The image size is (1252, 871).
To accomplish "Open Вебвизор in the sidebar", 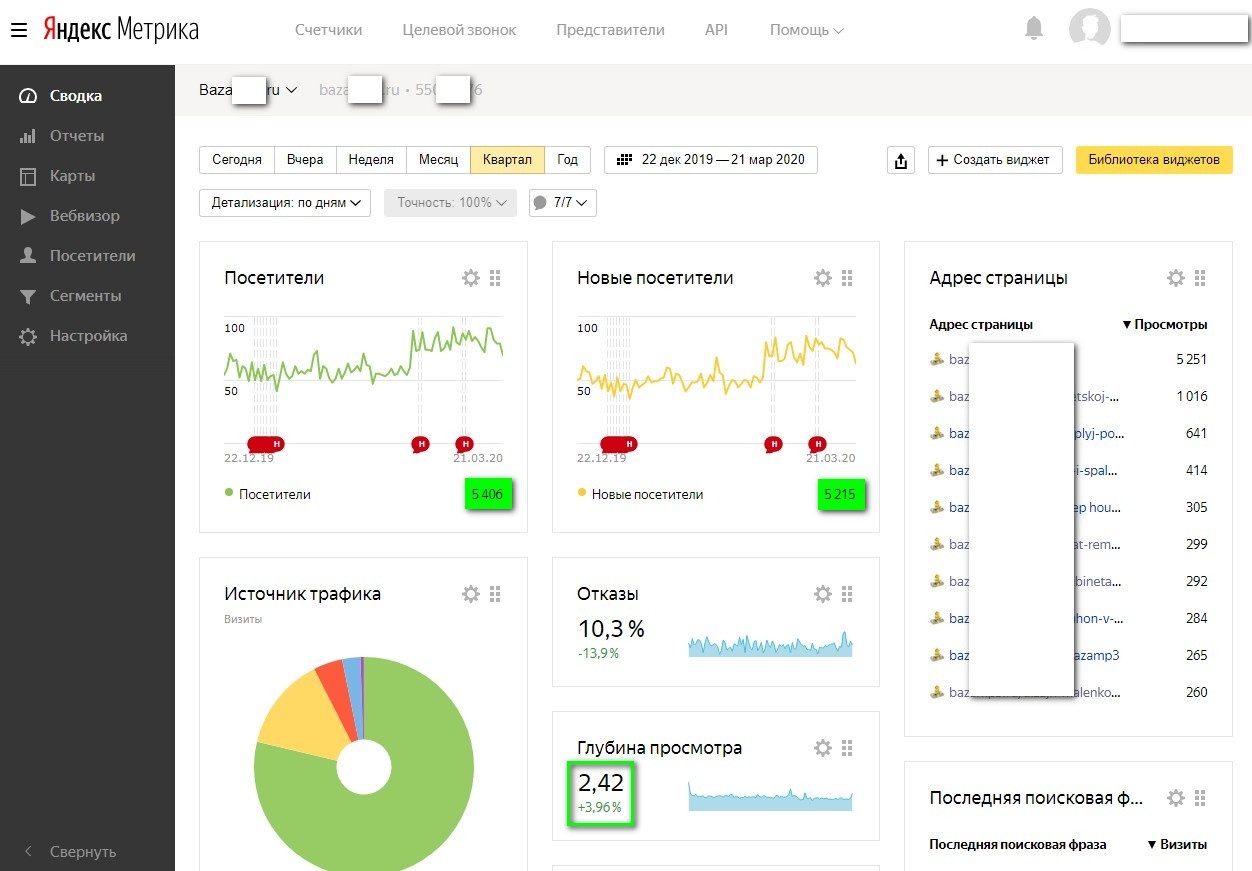I will [x=84, y=216].
